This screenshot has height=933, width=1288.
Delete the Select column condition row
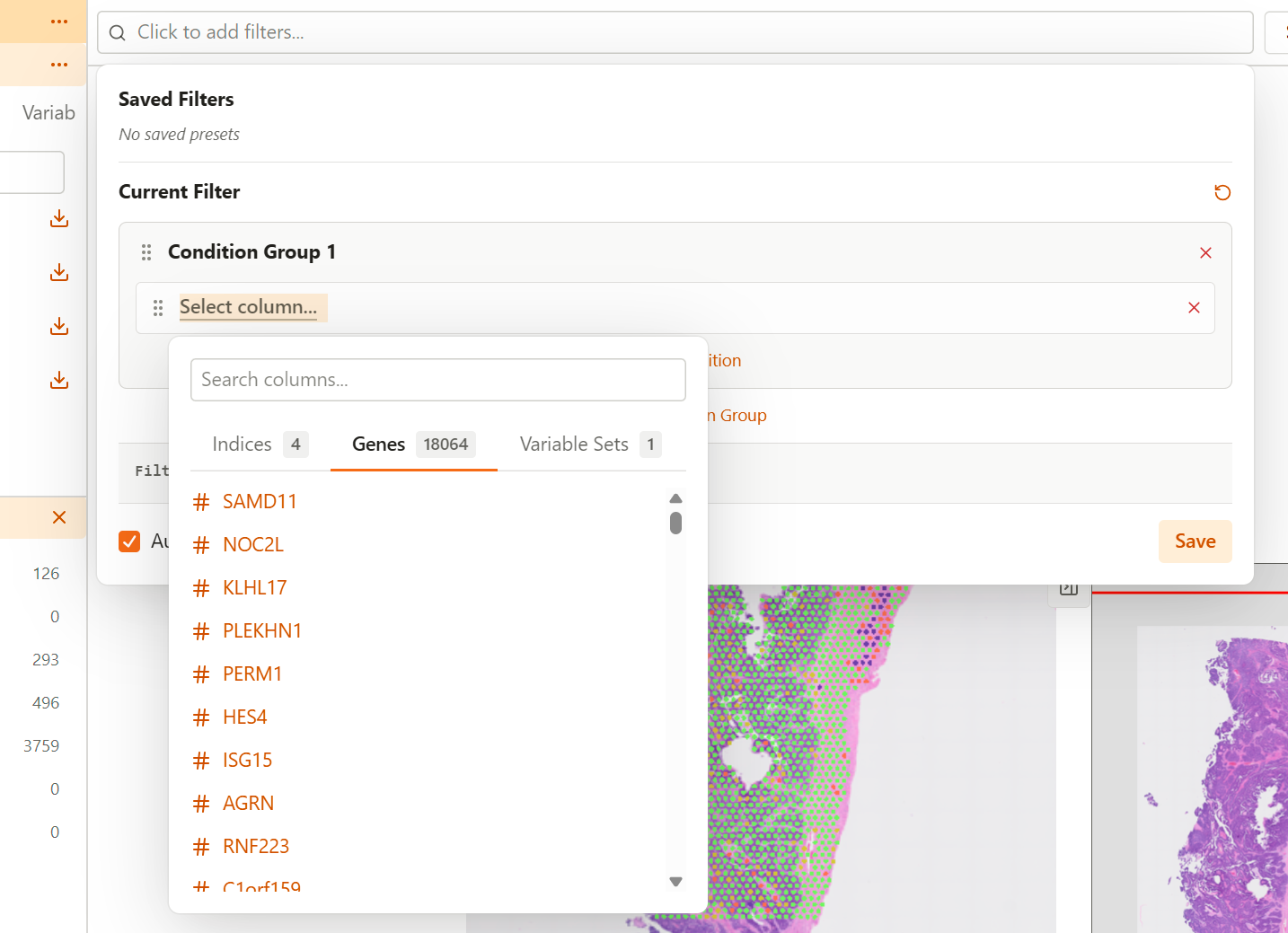coord(1194,308)
